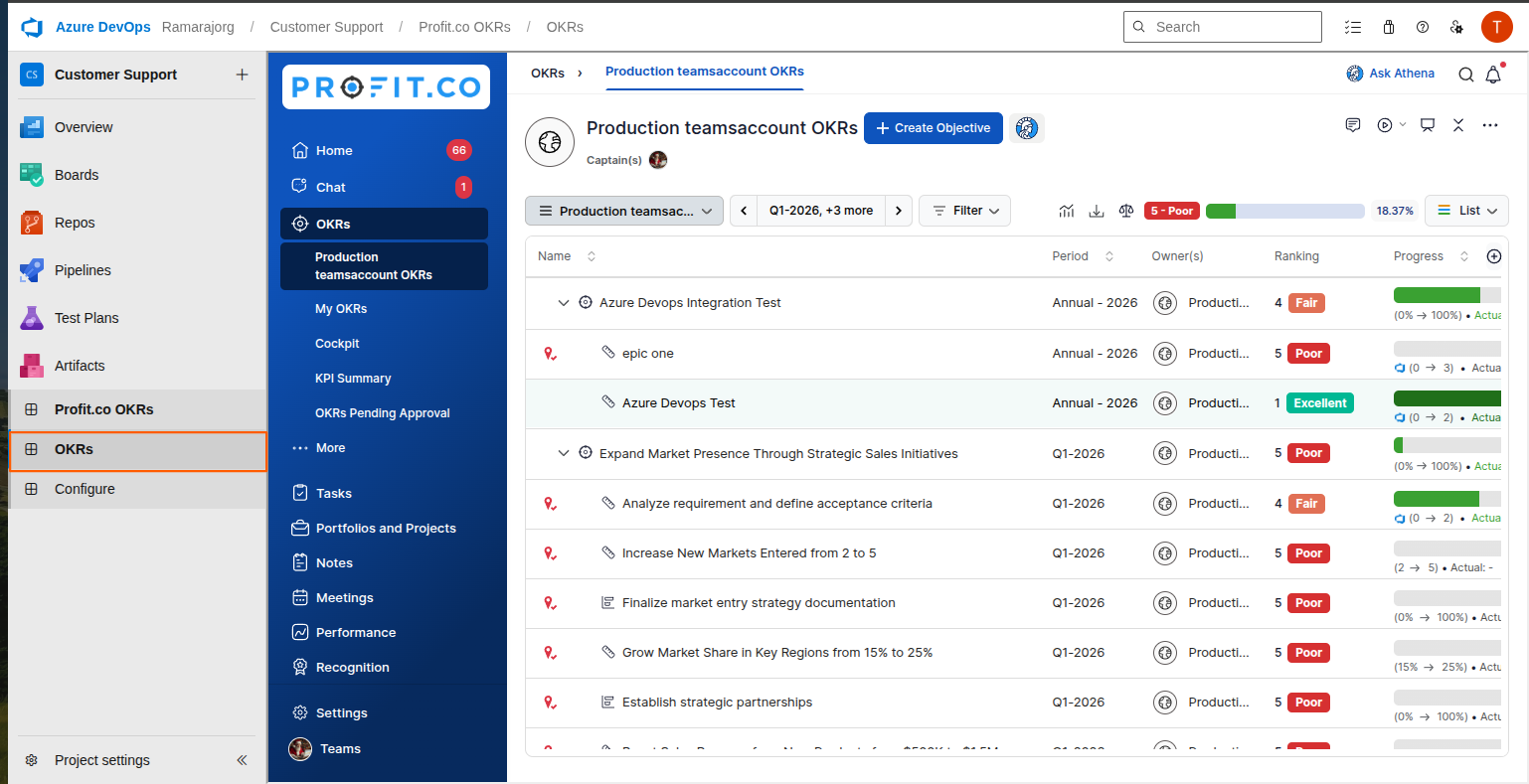
Task: Sort the table by Period column
Action: tap(1109, 256)
